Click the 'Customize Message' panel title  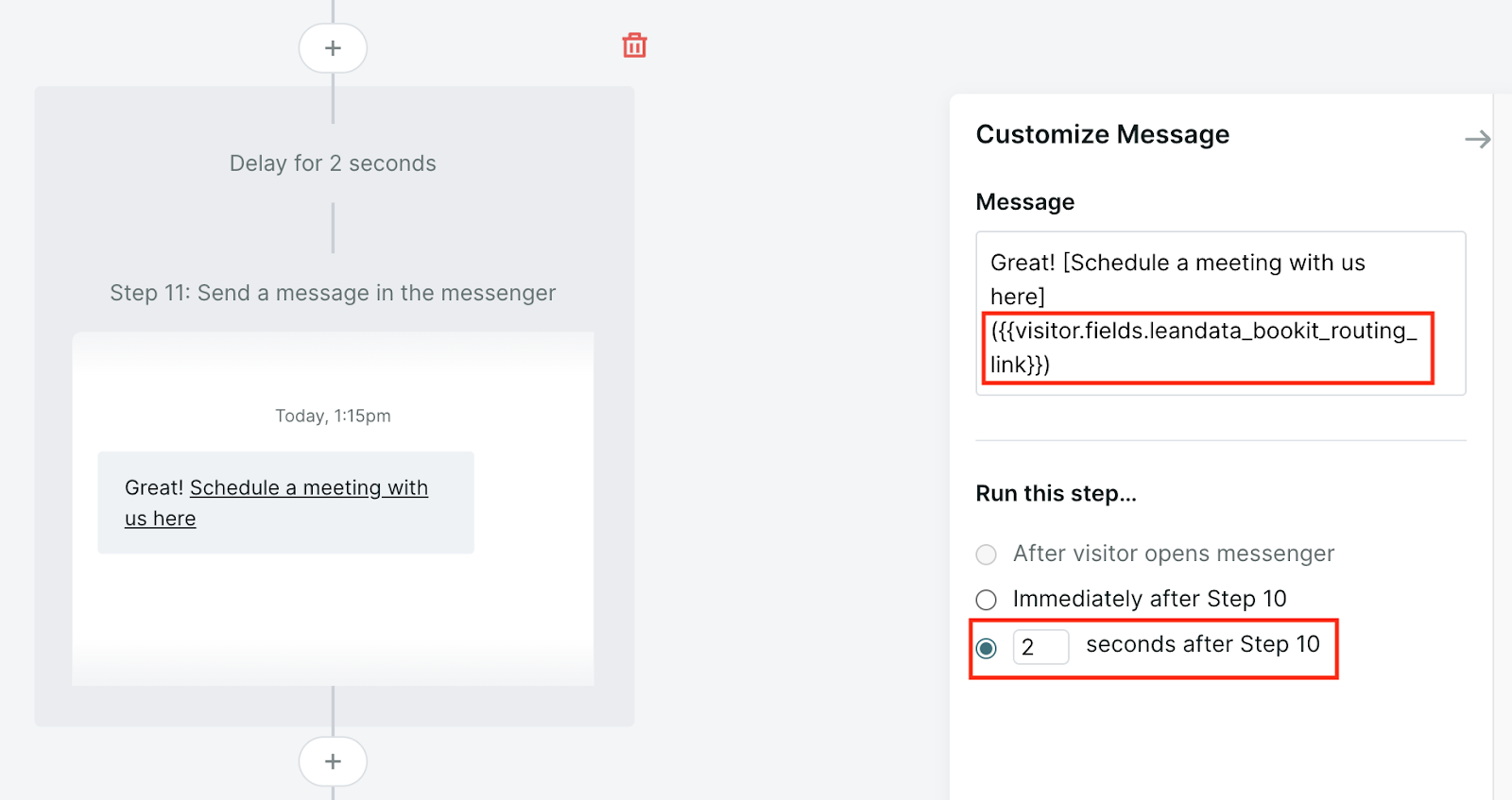(x=1102, y=134)
